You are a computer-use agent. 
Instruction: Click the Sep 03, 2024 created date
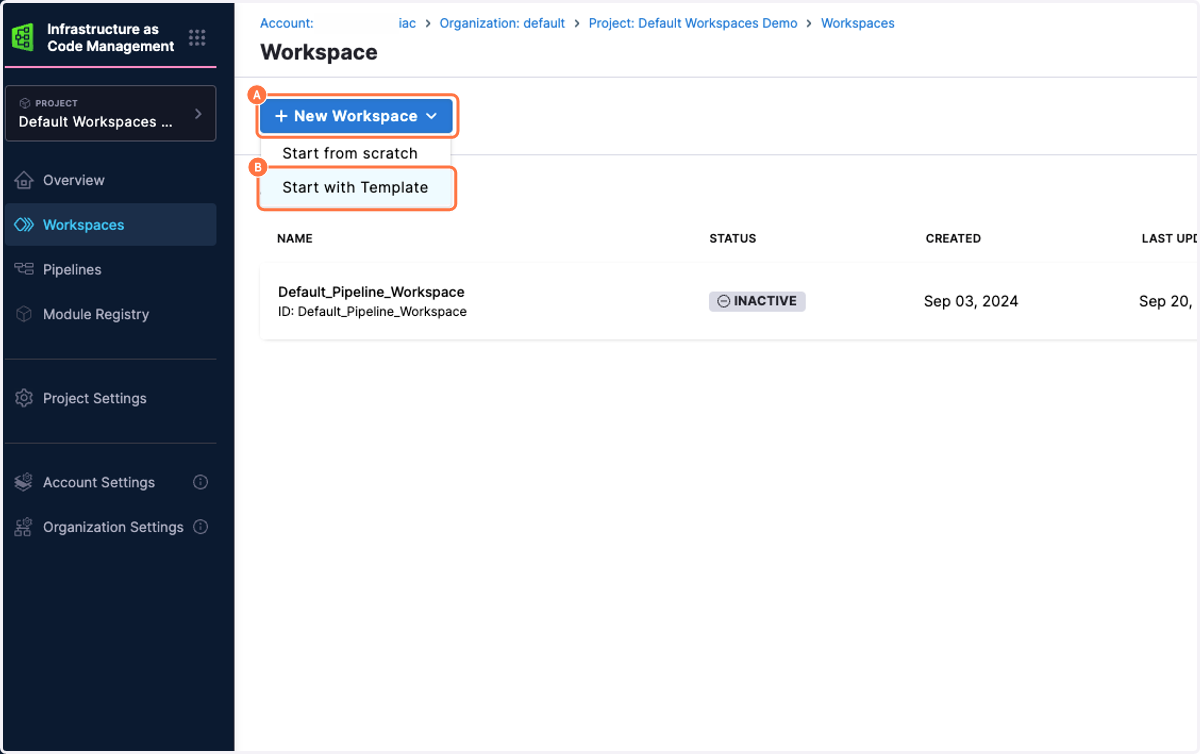[x=971, y=301]
